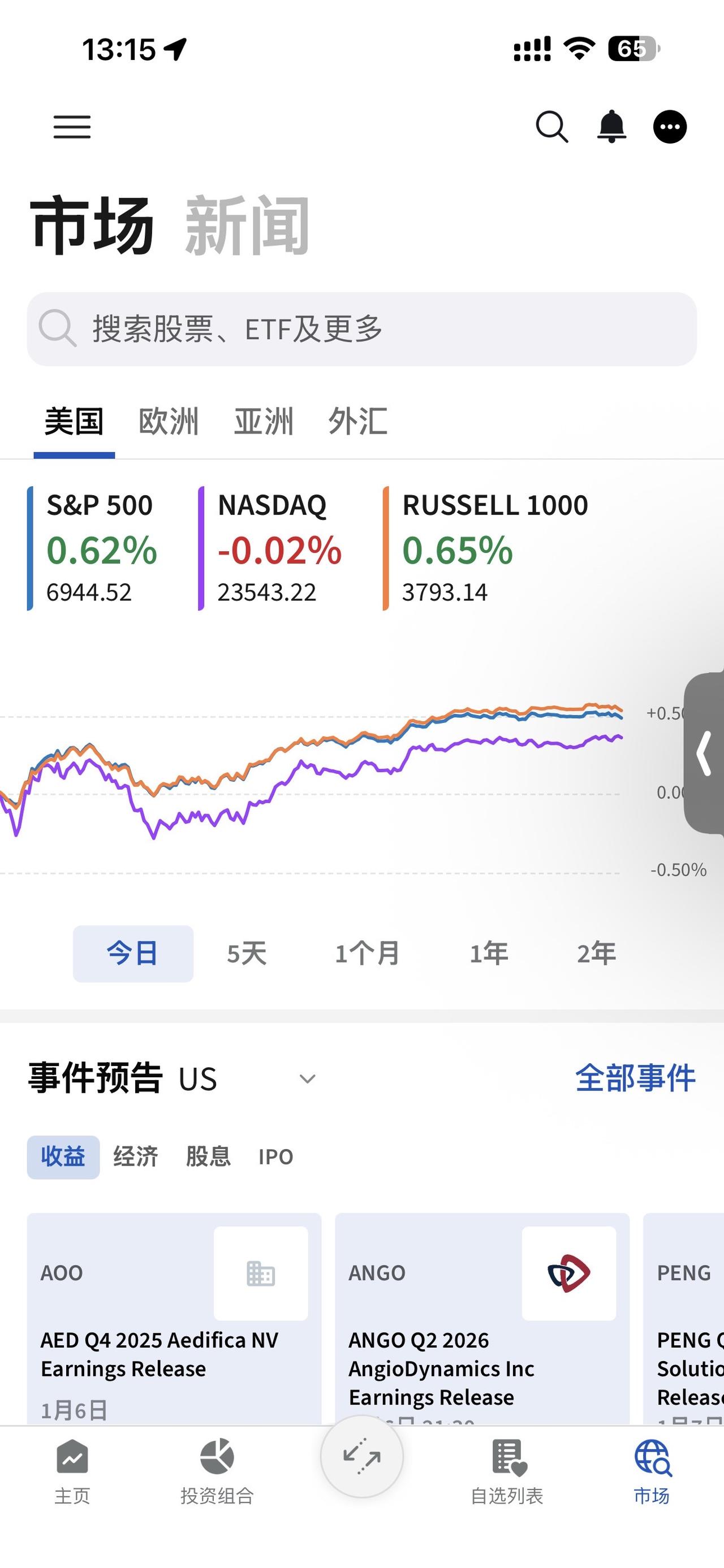724x1568 pixels.
Task: Switch chart range to 1个月
Action: coord(367,953)
